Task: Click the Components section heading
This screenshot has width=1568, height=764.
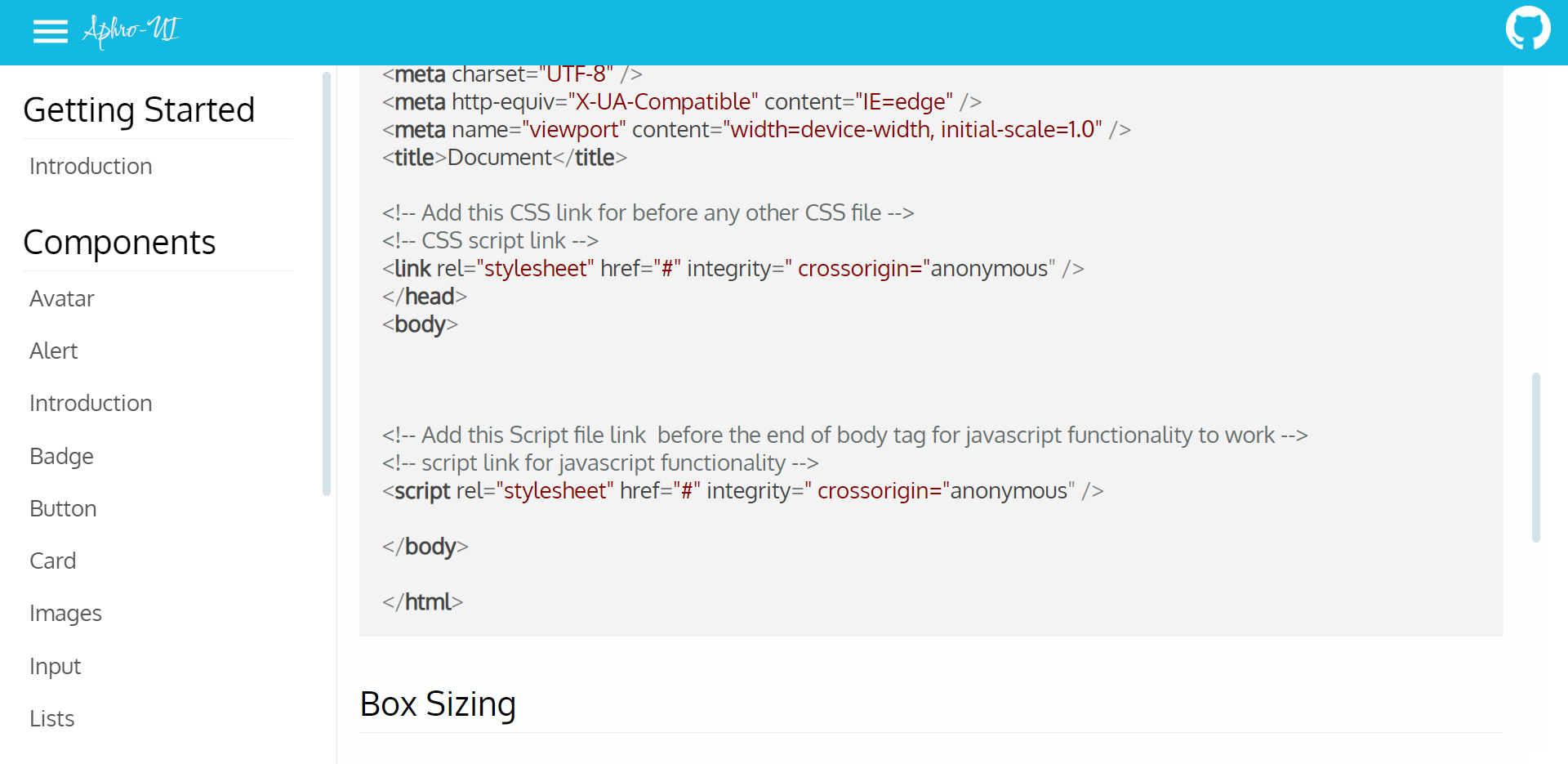Action: click(120, 241)
